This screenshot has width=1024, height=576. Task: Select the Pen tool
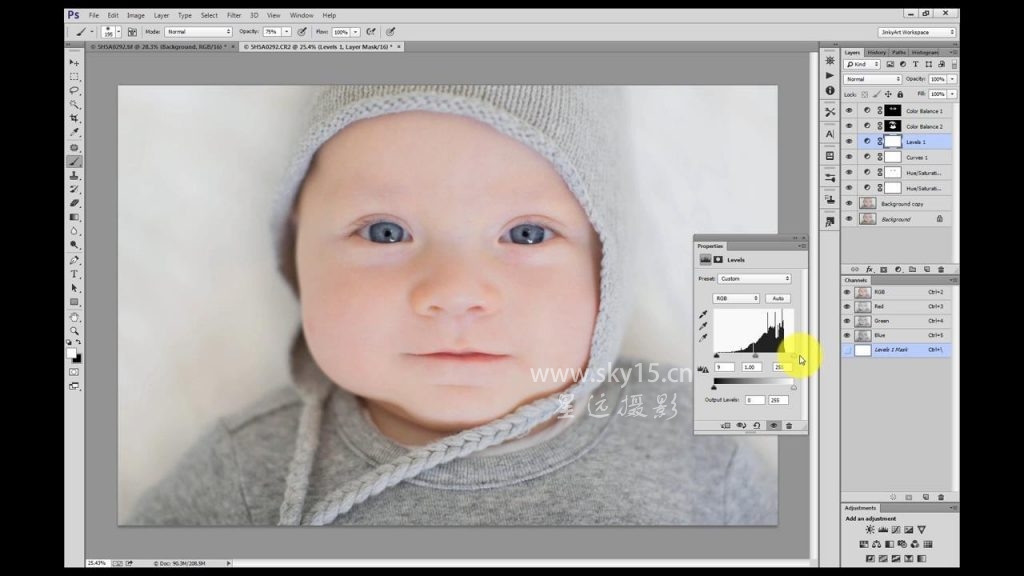pos(74,260)
